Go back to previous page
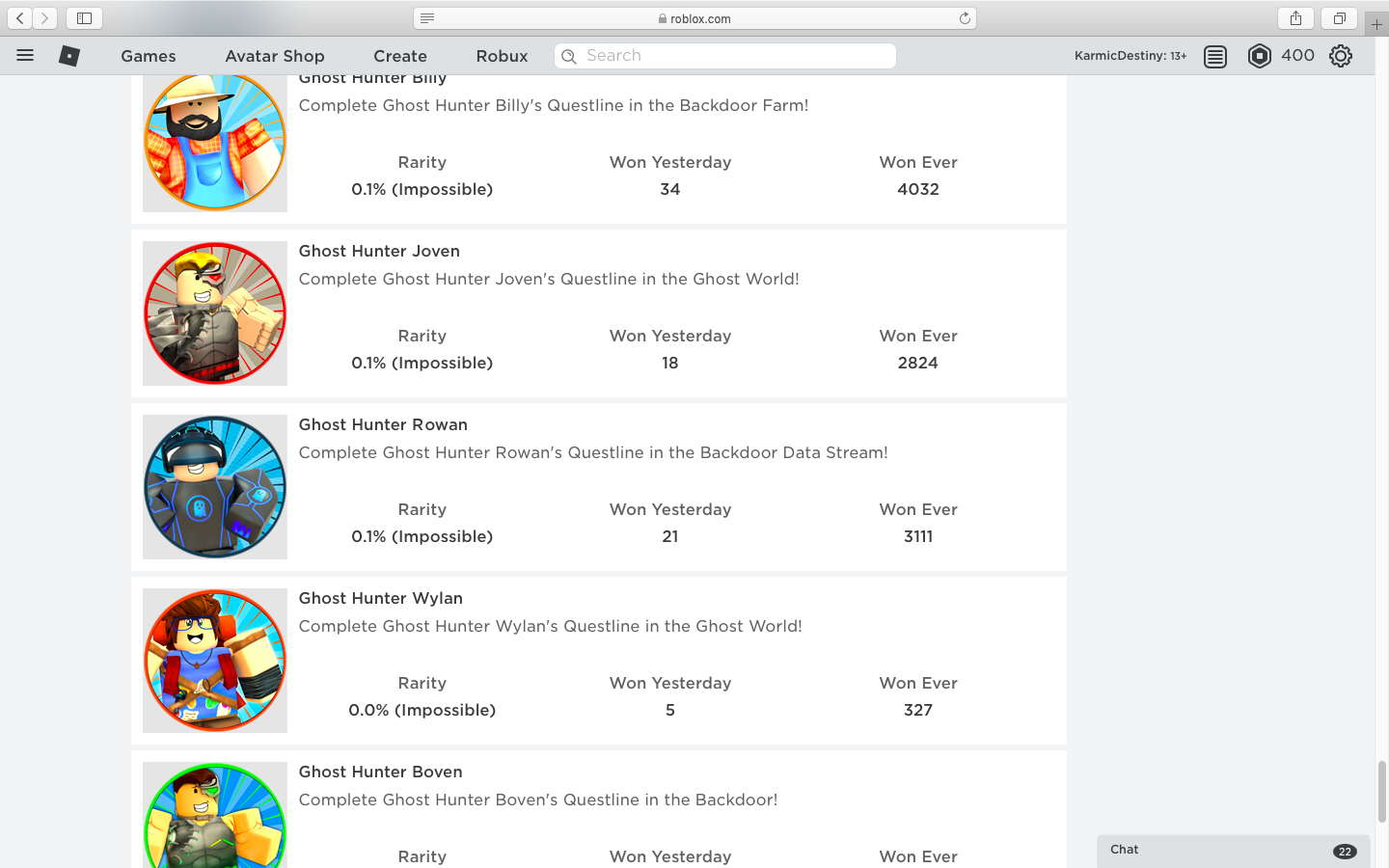 (20, 18)
